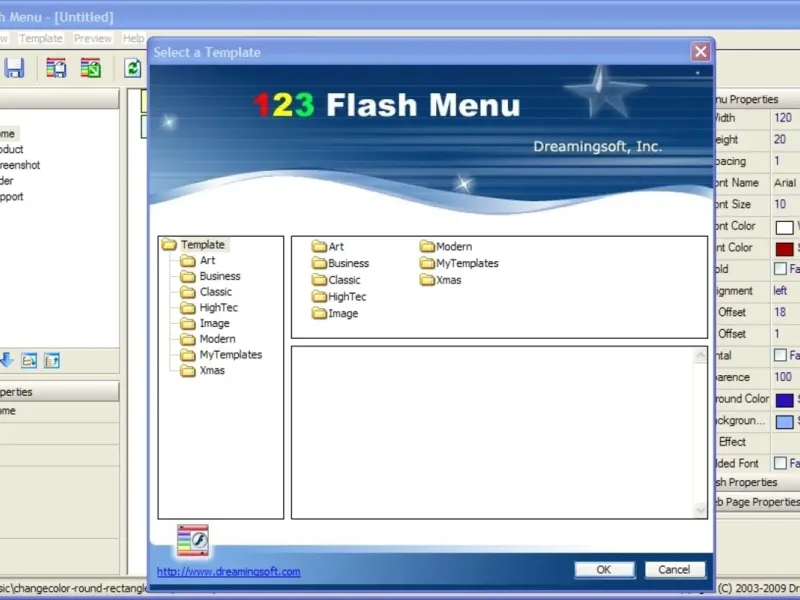
Task: Select Classic in the template tree
Action: pos(215,292)
